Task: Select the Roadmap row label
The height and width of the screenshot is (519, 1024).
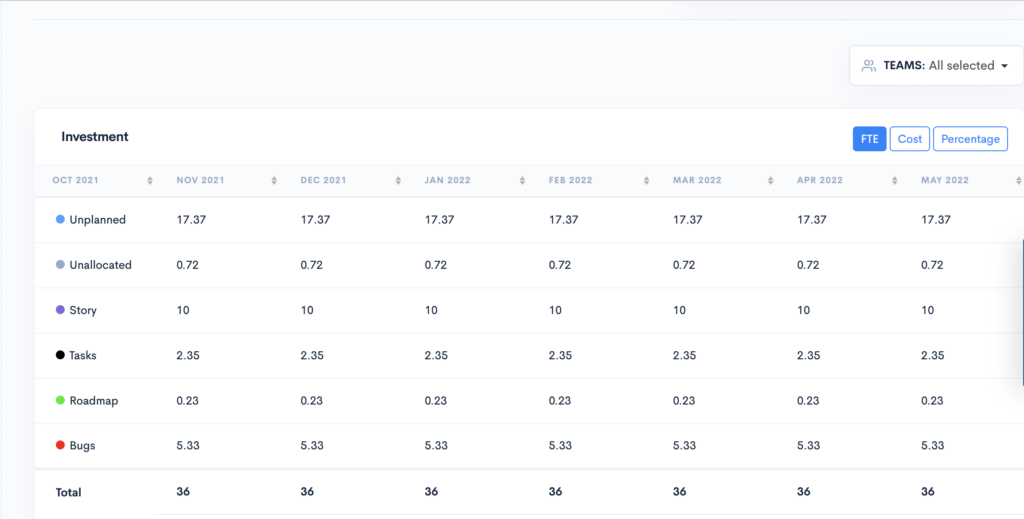Action: tap(94, 401)
